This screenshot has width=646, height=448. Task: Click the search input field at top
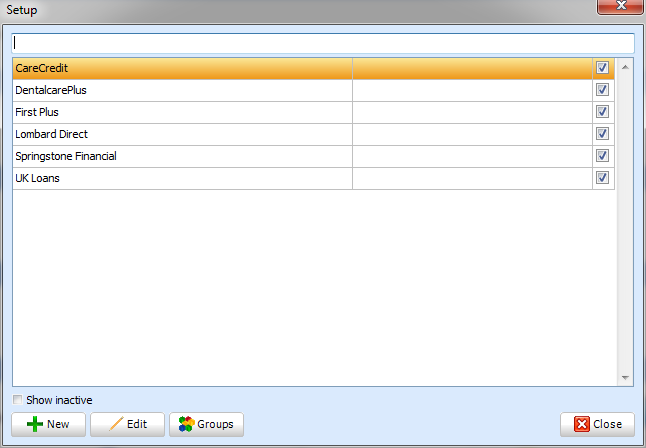[x=323, y=43]
